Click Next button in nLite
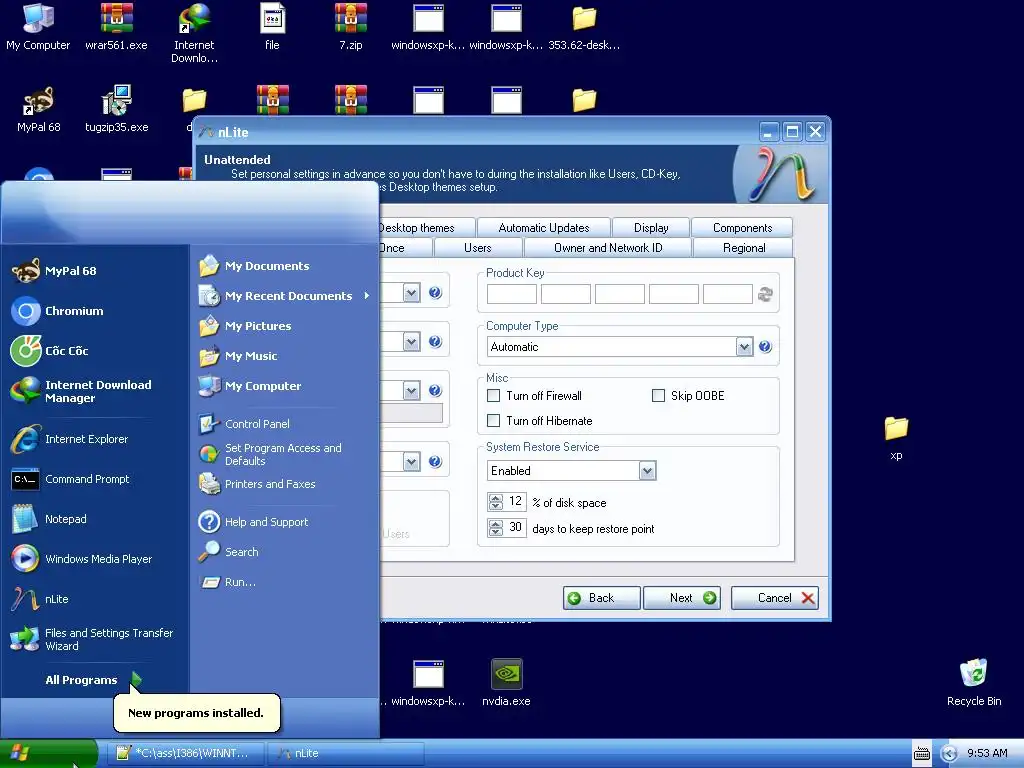This screenshot has height=768, width=1024. click(682, 598)
